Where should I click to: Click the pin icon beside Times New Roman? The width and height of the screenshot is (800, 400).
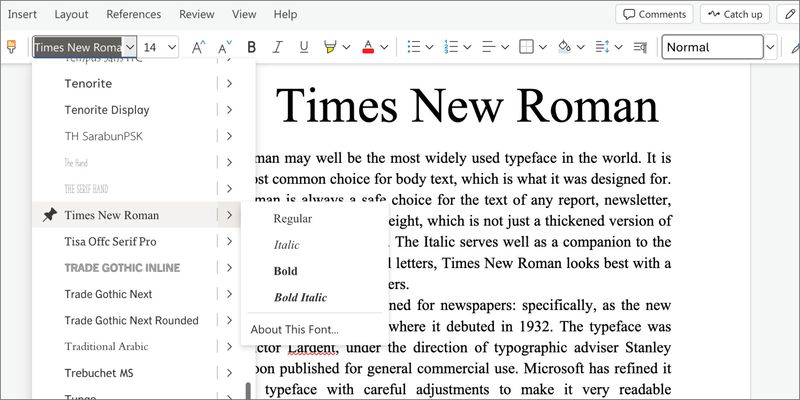coord(49,215)
